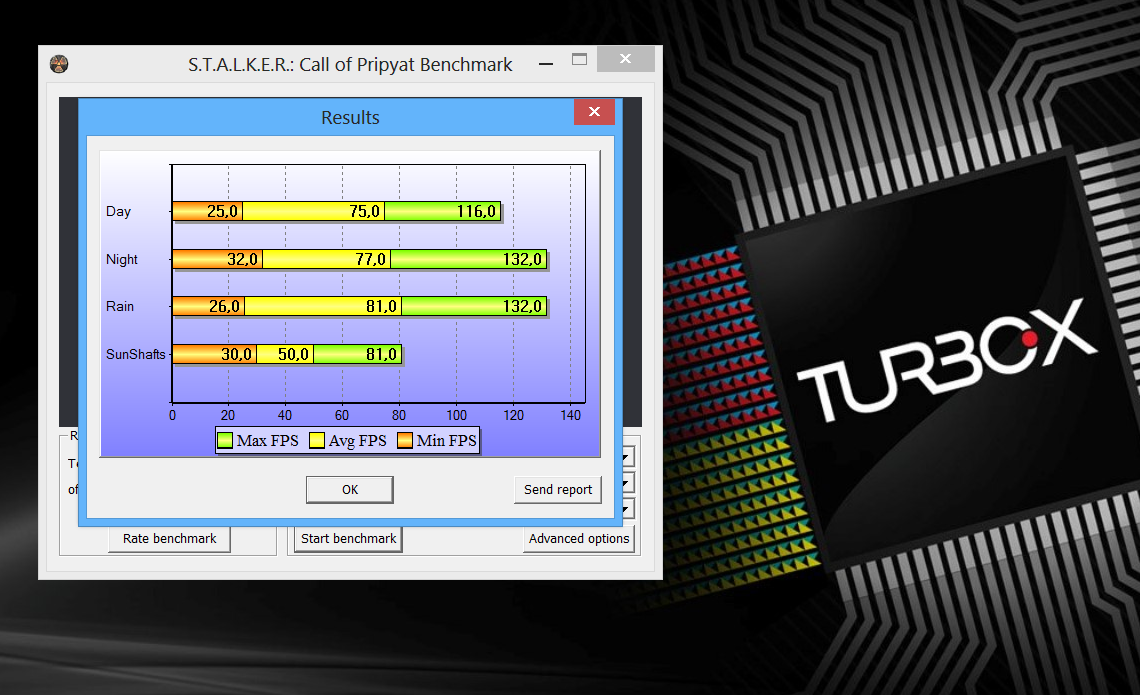Click the SunShafts average value '50,0'
Screen dimensions: 1140x695
click(293, 354)
